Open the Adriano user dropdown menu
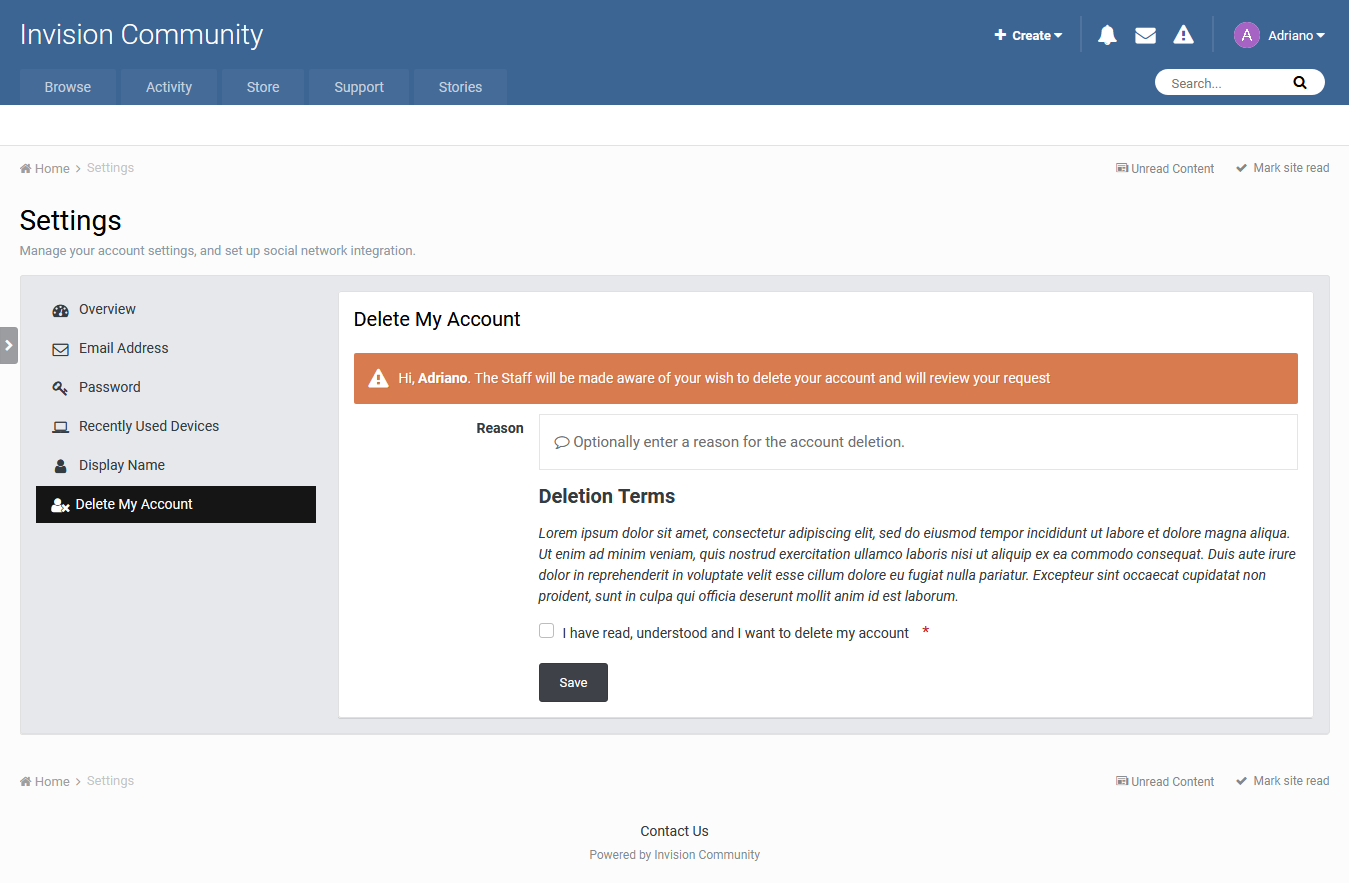 [1296, 35]
